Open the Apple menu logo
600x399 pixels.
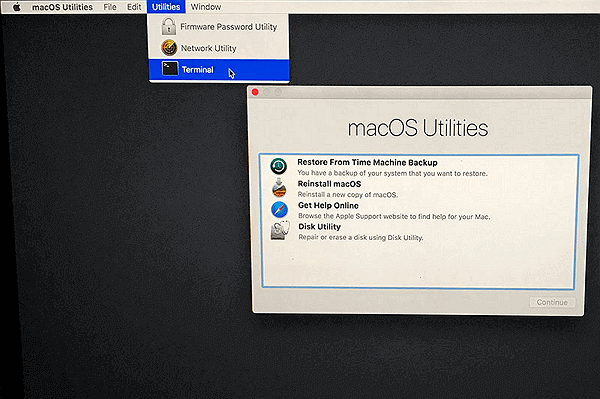[16, 7]
